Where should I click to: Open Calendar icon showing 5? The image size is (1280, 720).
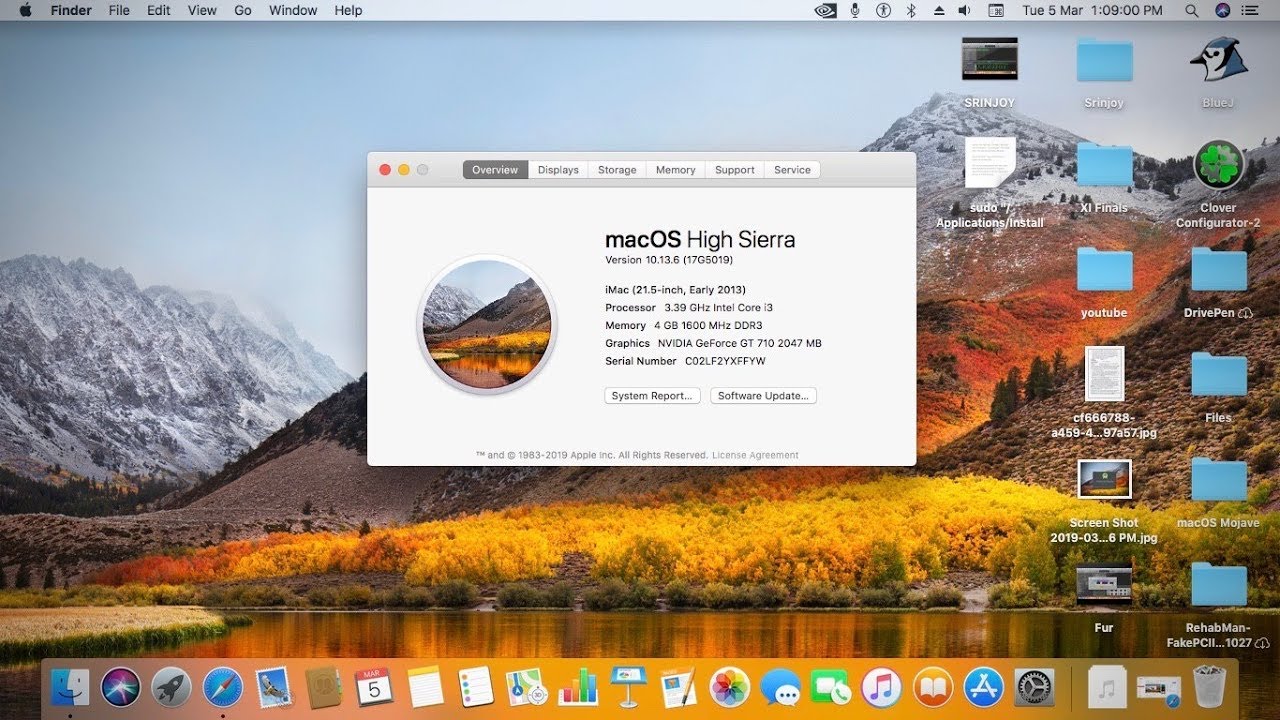tap(374, 687)
